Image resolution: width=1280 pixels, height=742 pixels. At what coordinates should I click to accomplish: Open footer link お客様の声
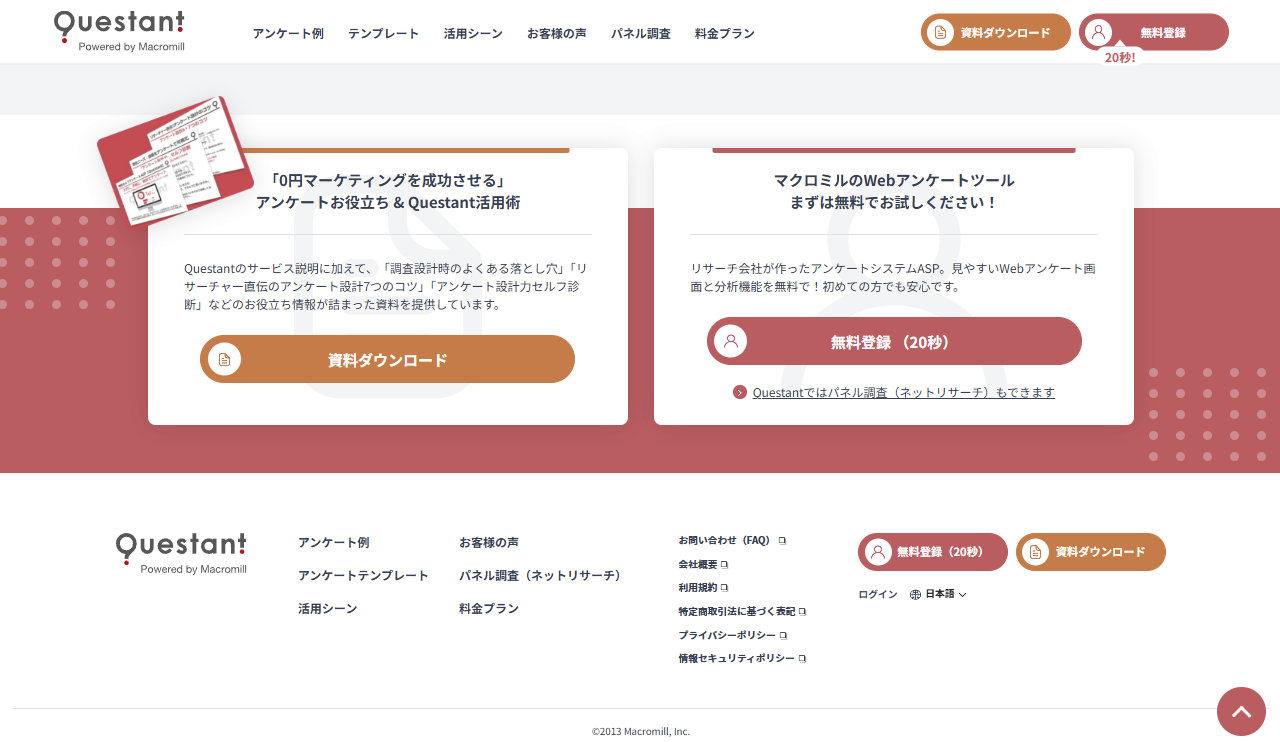pos(489,542)
